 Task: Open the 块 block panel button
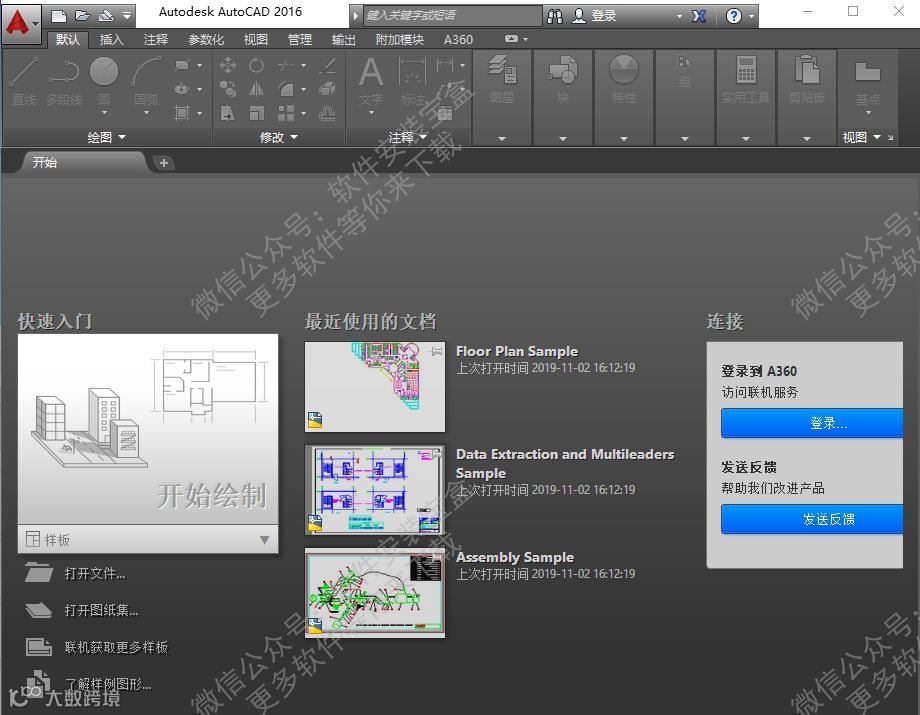click(563, 79)
